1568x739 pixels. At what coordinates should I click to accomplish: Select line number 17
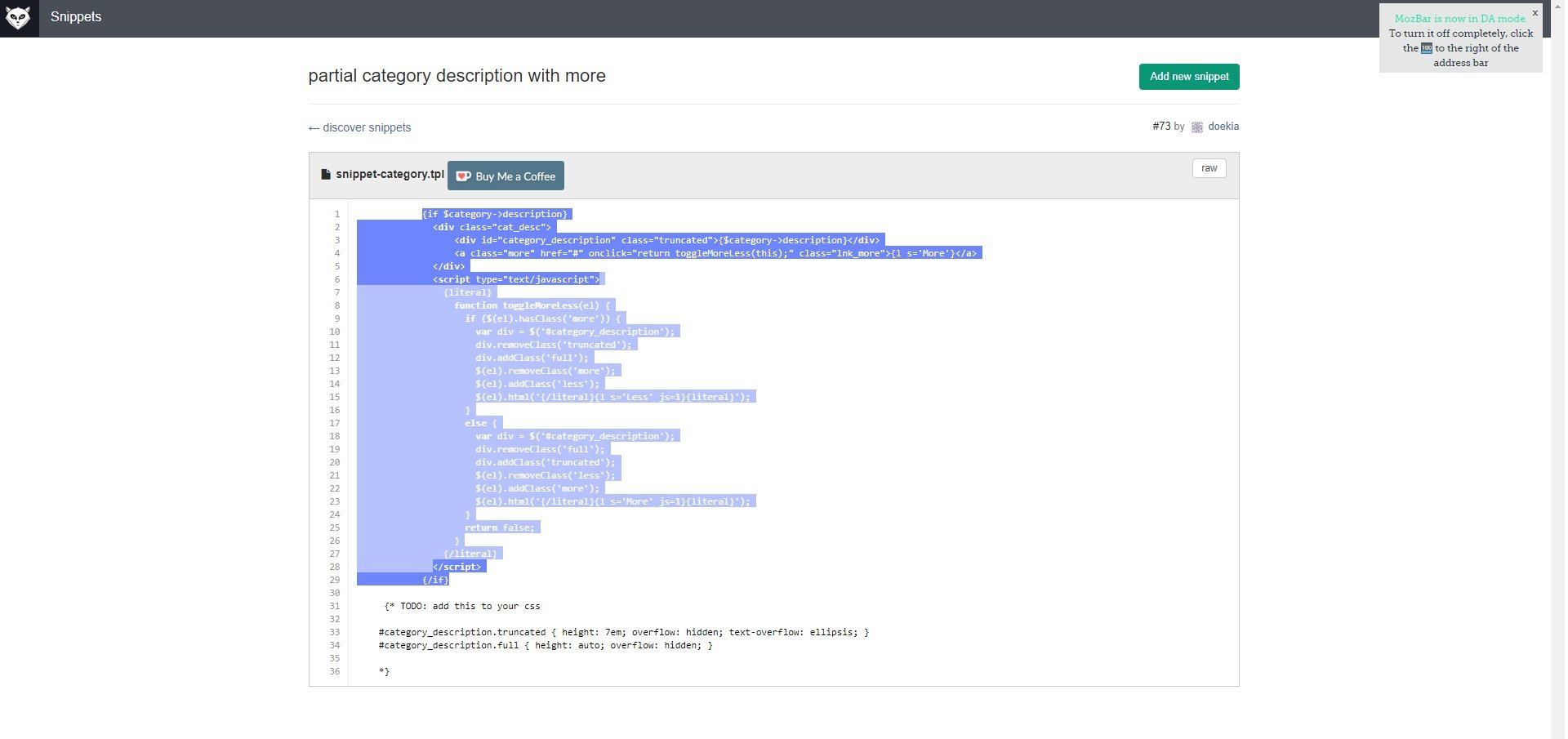coord(335,423)
